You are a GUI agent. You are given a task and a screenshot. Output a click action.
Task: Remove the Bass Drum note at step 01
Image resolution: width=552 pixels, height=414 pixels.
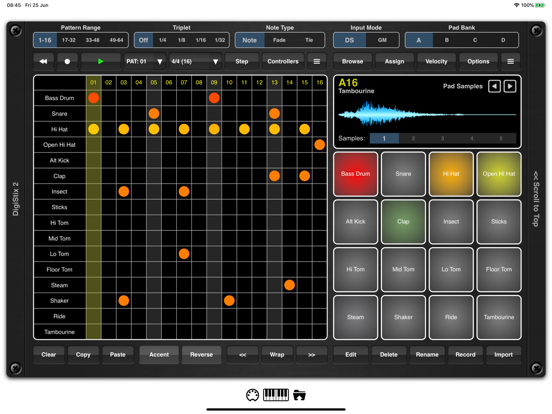pos(94,98)
